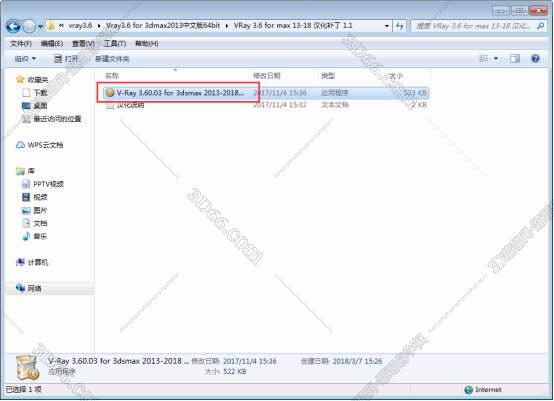Screen dimensions: 554x401
Task: Select VRay 3.6 for max 13-18 breadcrumb
Action: point(293,25)
